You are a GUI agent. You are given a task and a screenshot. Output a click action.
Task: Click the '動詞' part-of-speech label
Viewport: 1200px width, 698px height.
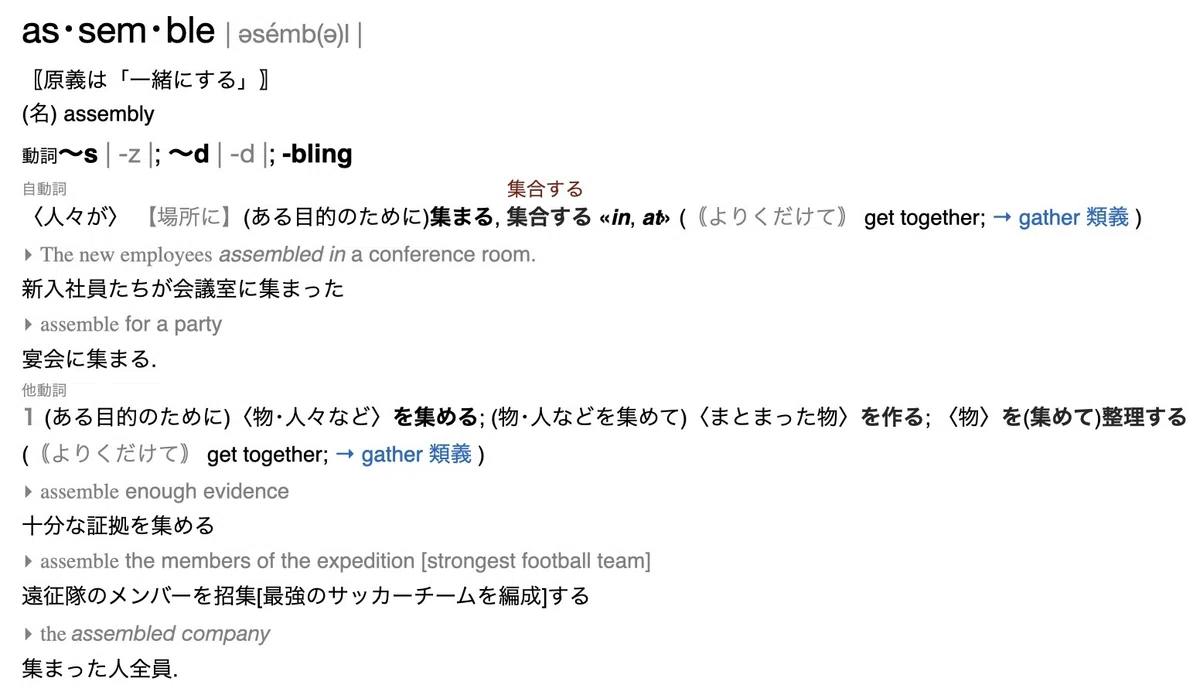point(40,157)
